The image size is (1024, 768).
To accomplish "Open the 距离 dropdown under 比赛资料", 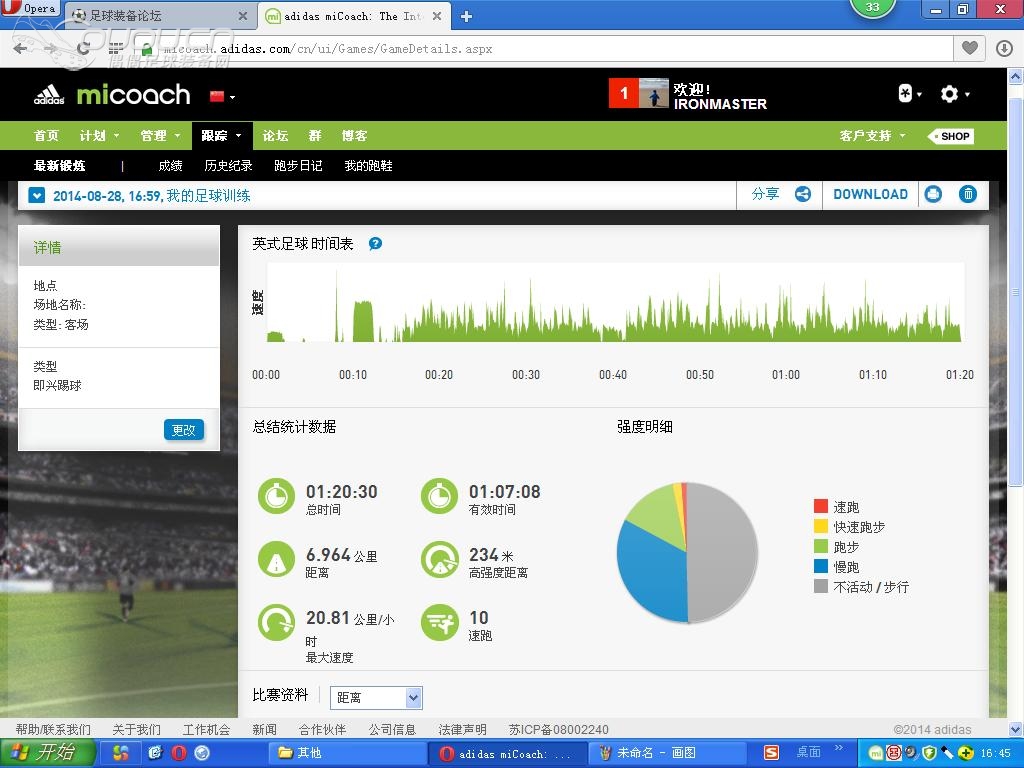I will pos(376,697).
